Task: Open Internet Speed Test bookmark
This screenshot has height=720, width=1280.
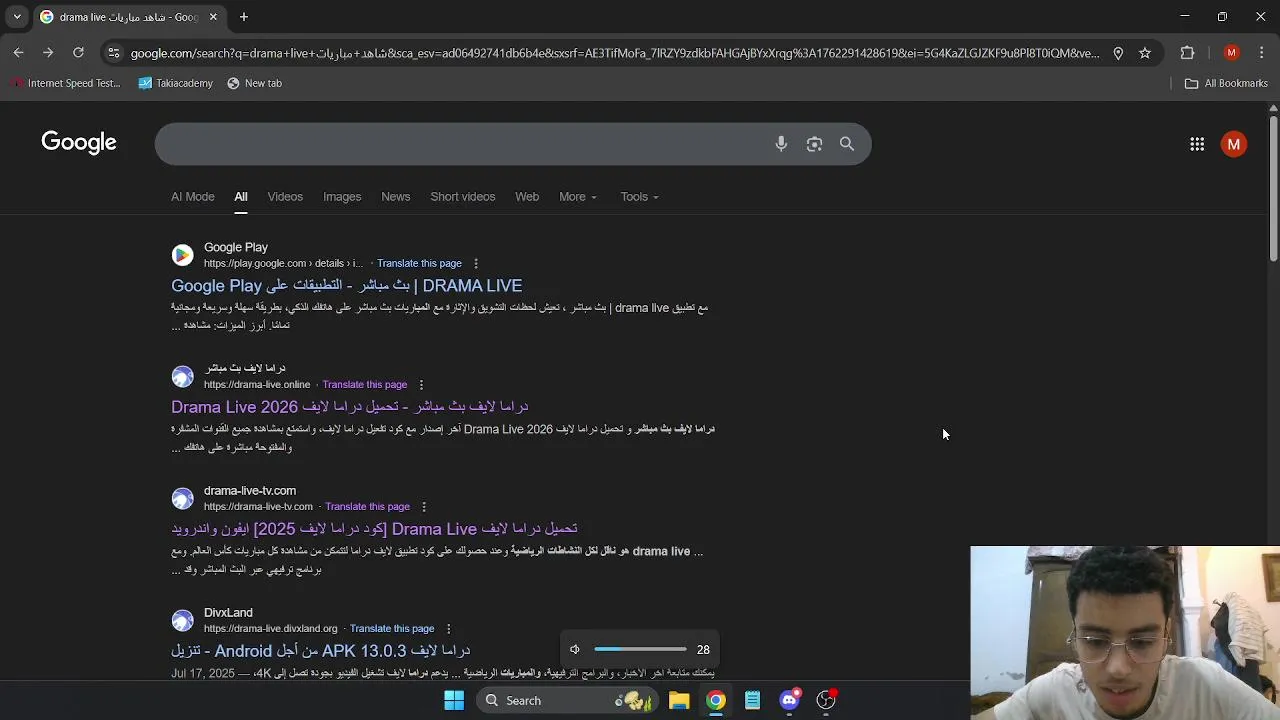Action: [x=65, y=84]
